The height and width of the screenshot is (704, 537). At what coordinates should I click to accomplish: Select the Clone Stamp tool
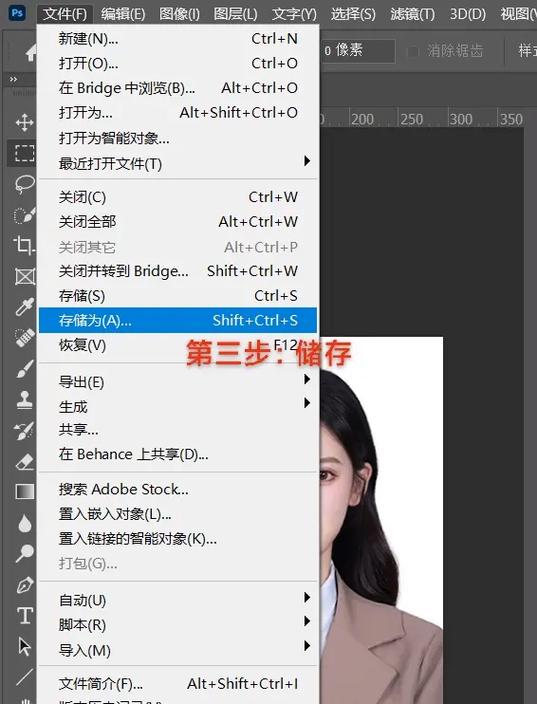(x=24, y=399)
